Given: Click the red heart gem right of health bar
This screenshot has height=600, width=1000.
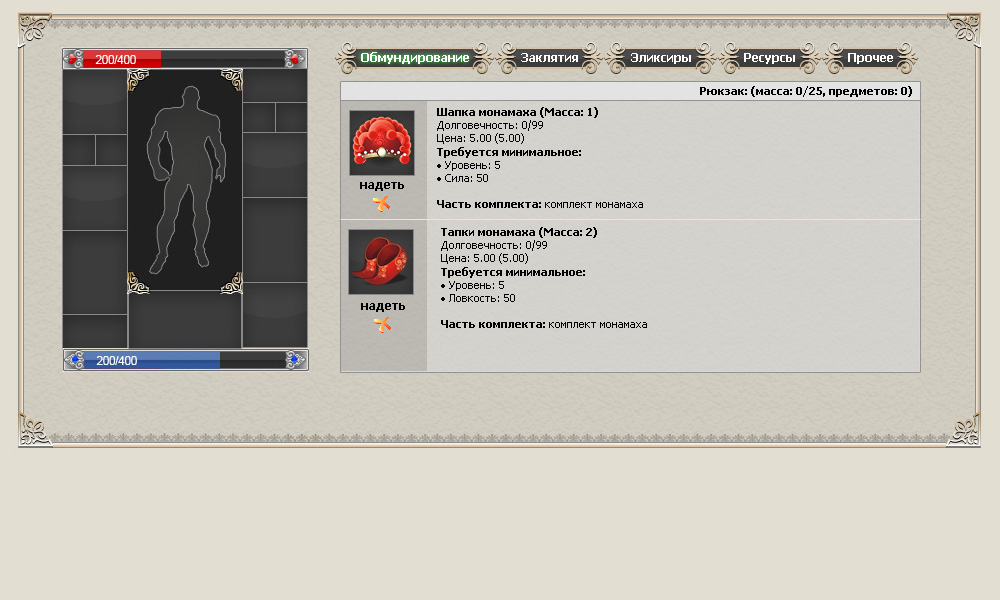Looking at the screenshot, I should [295, 59].
